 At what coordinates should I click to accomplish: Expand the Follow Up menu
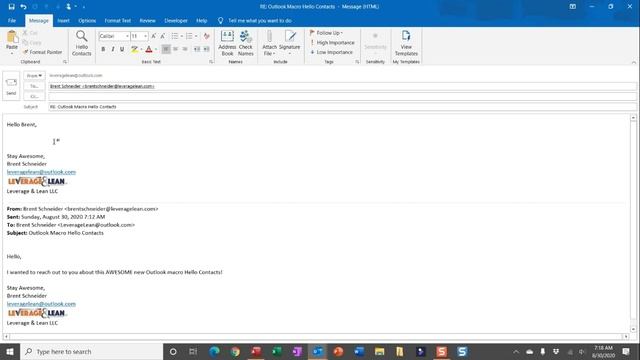click(326, 33)
